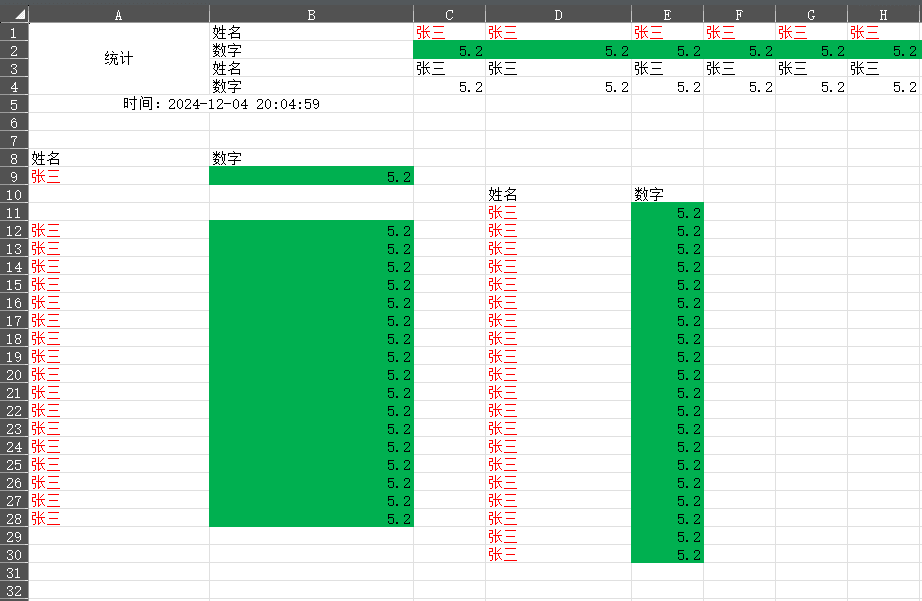Select column header E

point(667,15)
